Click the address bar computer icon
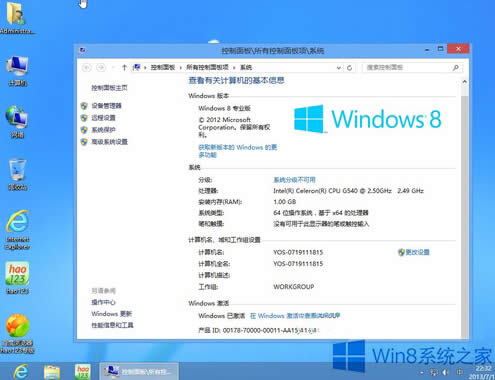 (137, 67)
